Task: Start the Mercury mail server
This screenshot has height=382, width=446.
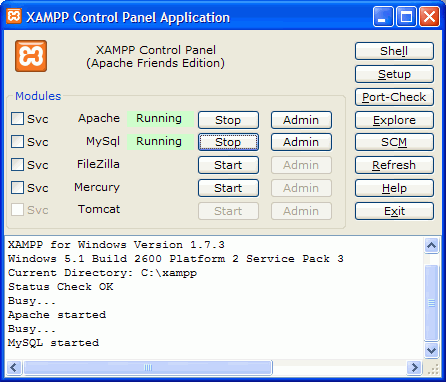Action: pyautogui.click(x=228, y=188)
